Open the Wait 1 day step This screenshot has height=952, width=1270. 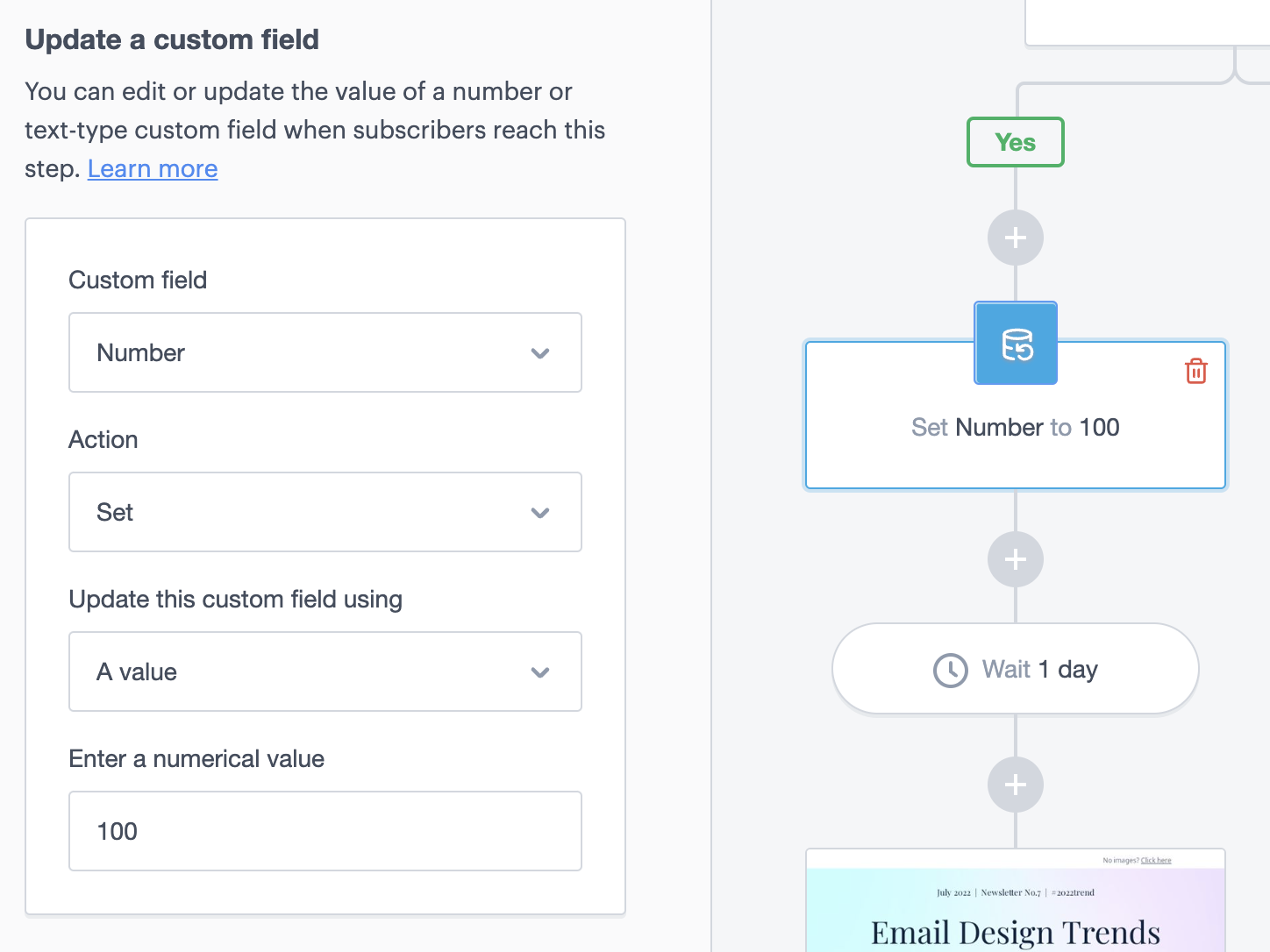[x=1015, y=669]
